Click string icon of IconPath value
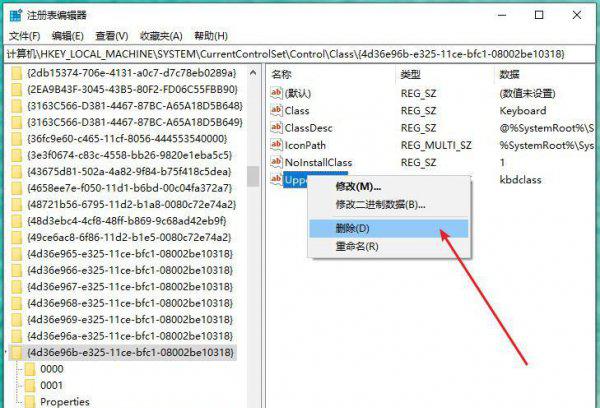This screenshot has height=408, width=600. pyautogui.click(x=276, y=145)
